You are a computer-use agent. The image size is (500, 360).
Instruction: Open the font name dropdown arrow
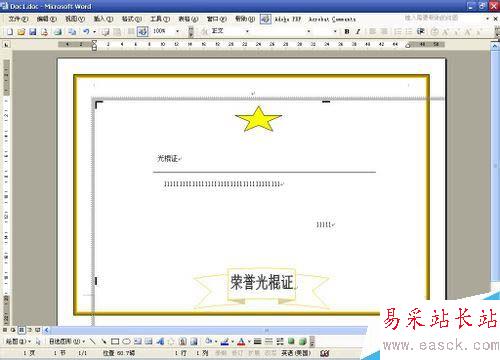tap(309, 31)
